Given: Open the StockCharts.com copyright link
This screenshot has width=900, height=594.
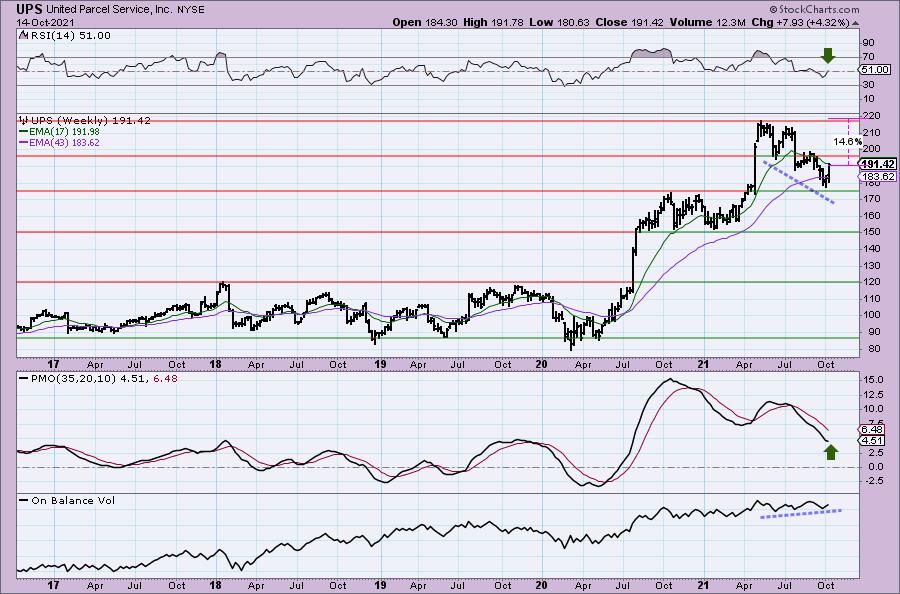Looking at the screenshot, I should click(814, 9).
